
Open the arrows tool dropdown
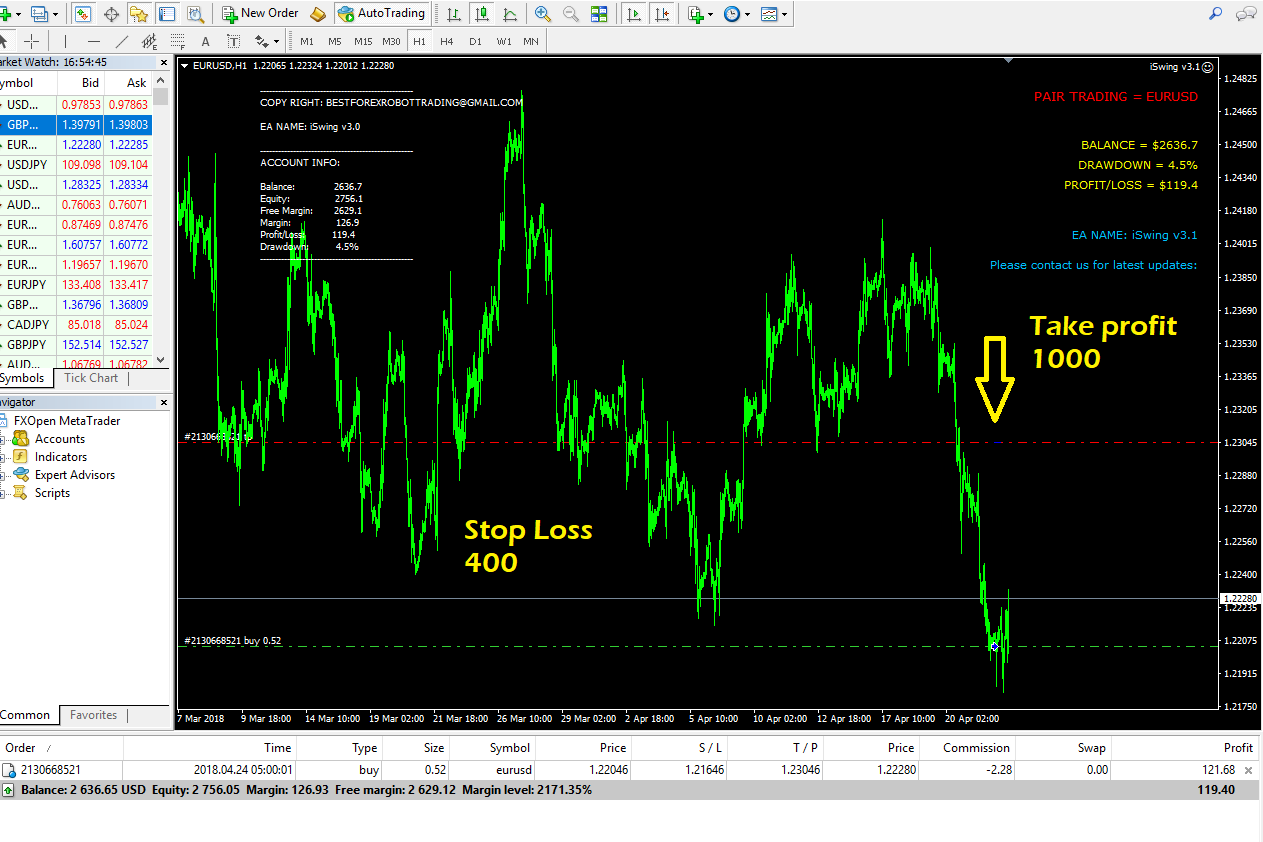277,41
